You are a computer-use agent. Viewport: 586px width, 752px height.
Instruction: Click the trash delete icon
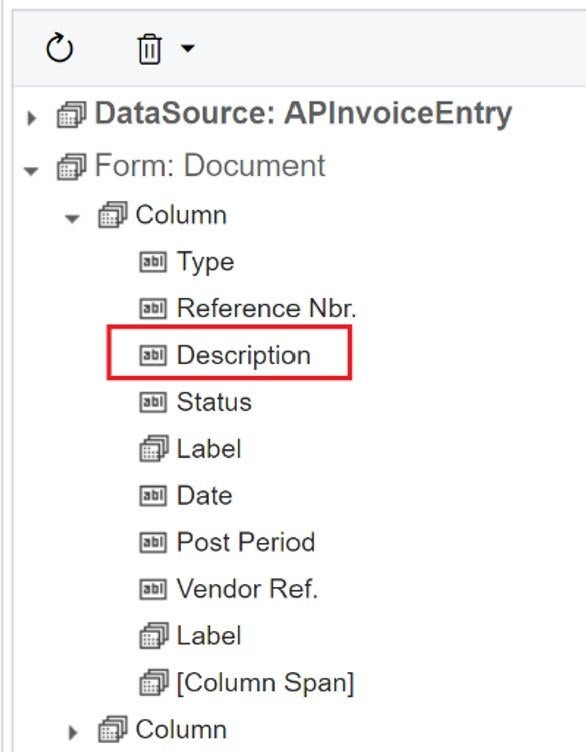[x=149, y=48]
